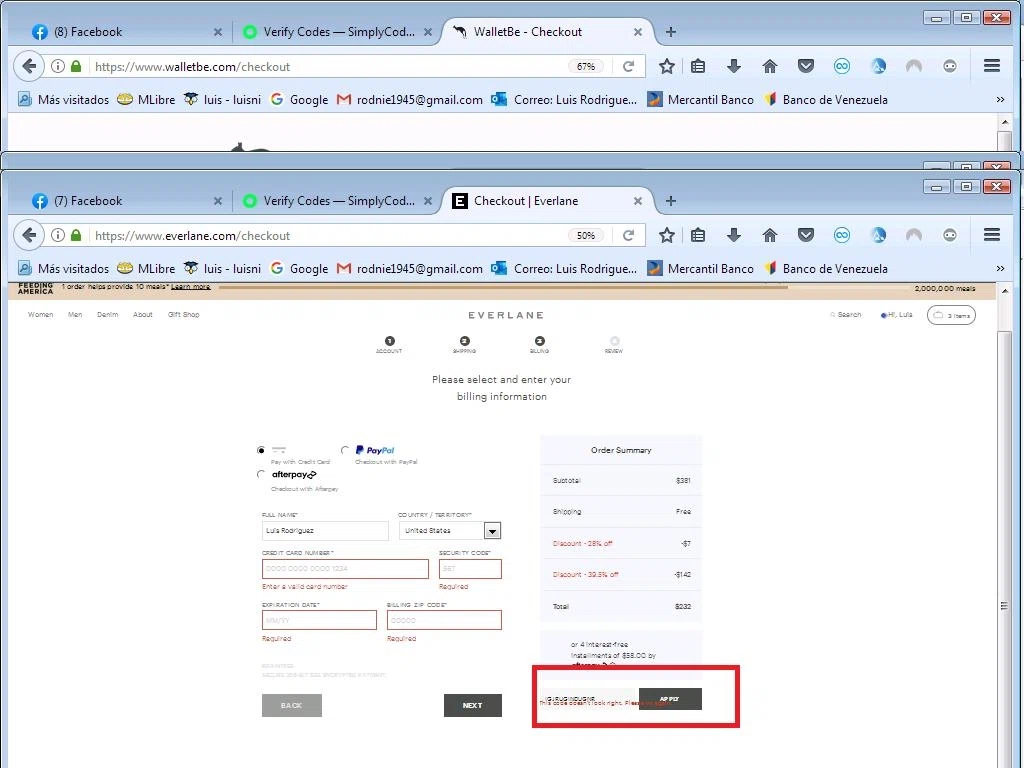Open Downloads arrow in WalletBe window
1024x768 pixels.
coord(733,66)
